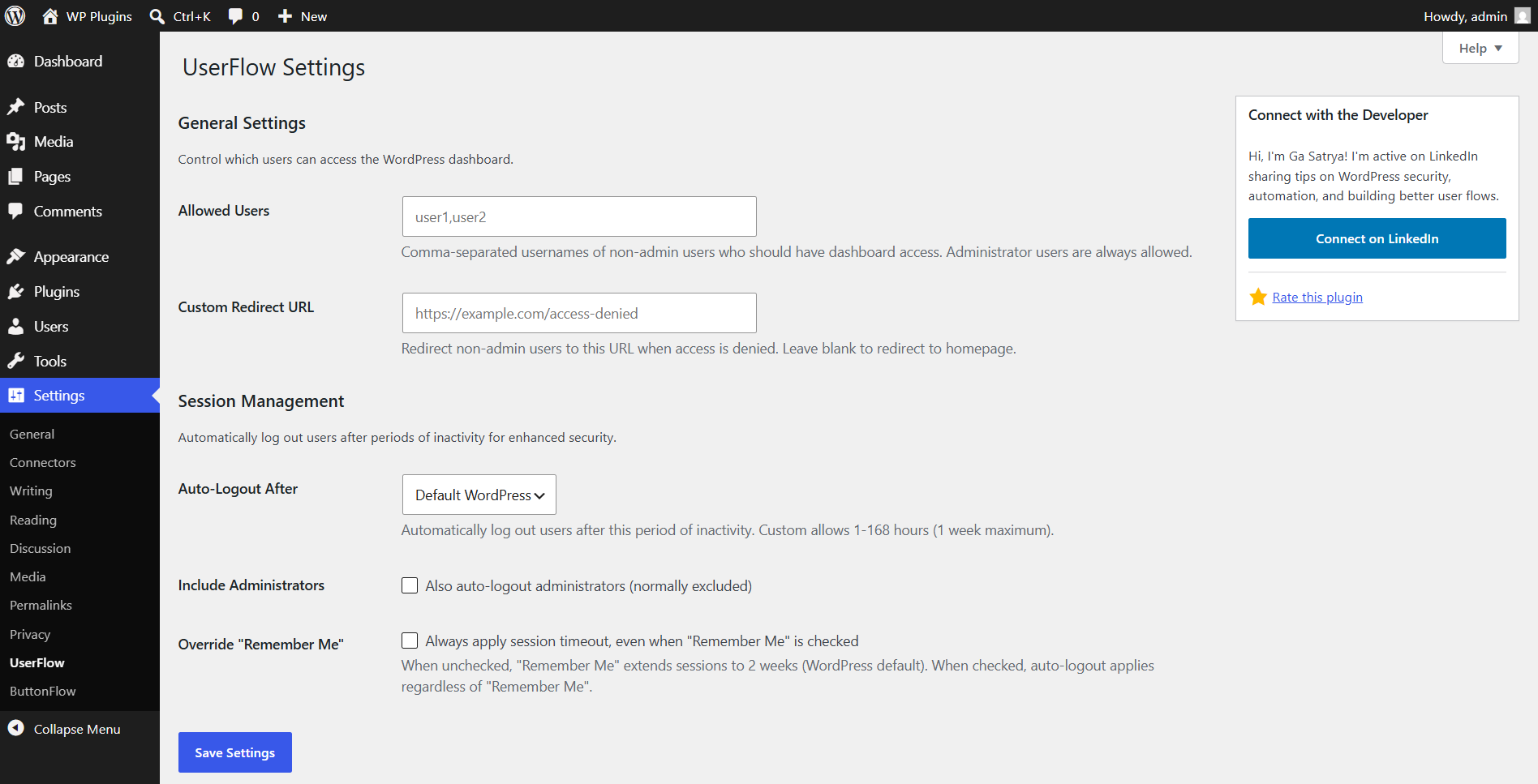Open the comments bubble in the admin bar
The image size is (1538, 784).
[x=243, y=16]
